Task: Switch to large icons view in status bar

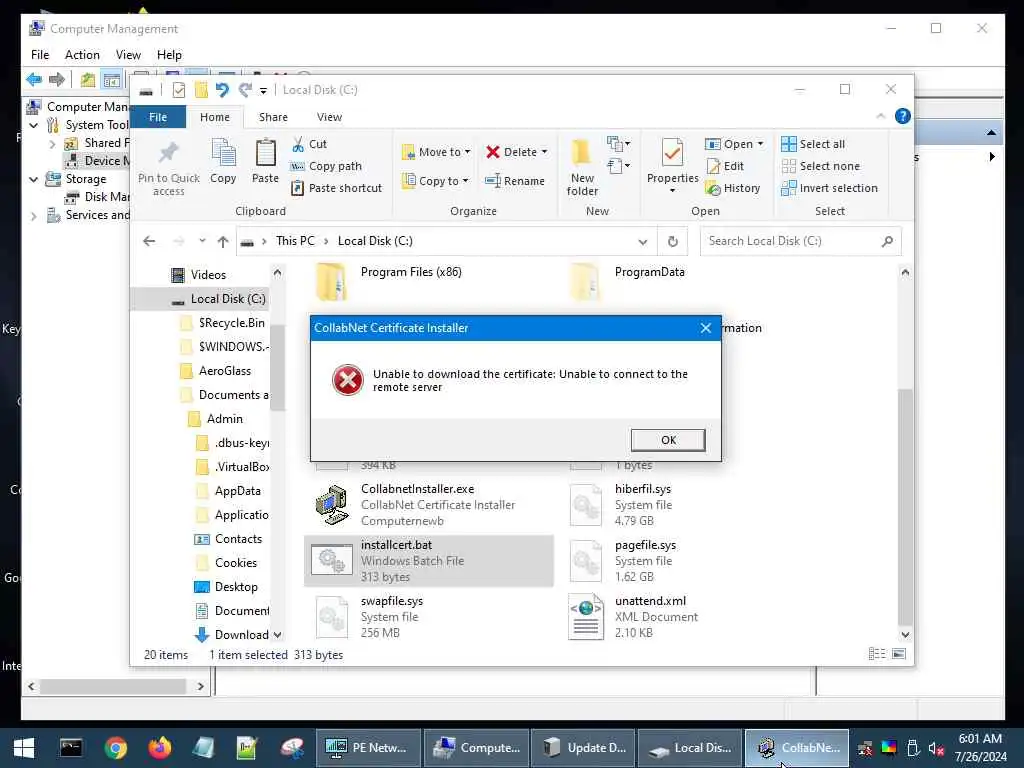Action: [x=899, y=654]
